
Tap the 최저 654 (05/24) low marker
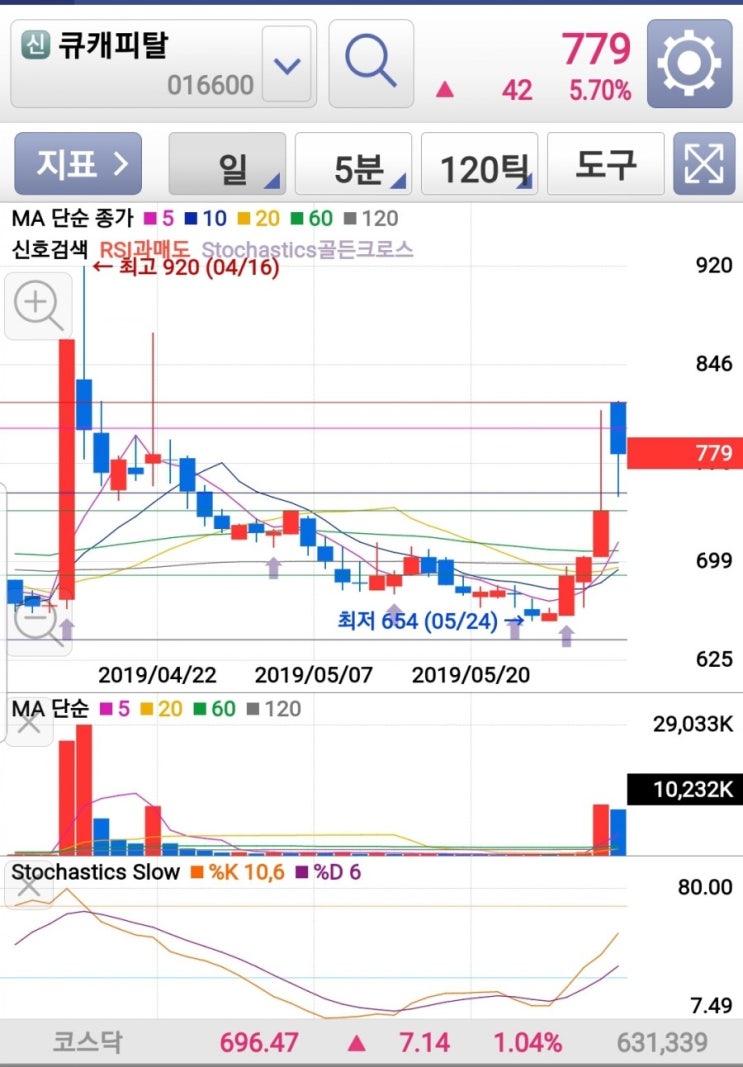click(431, 621)
